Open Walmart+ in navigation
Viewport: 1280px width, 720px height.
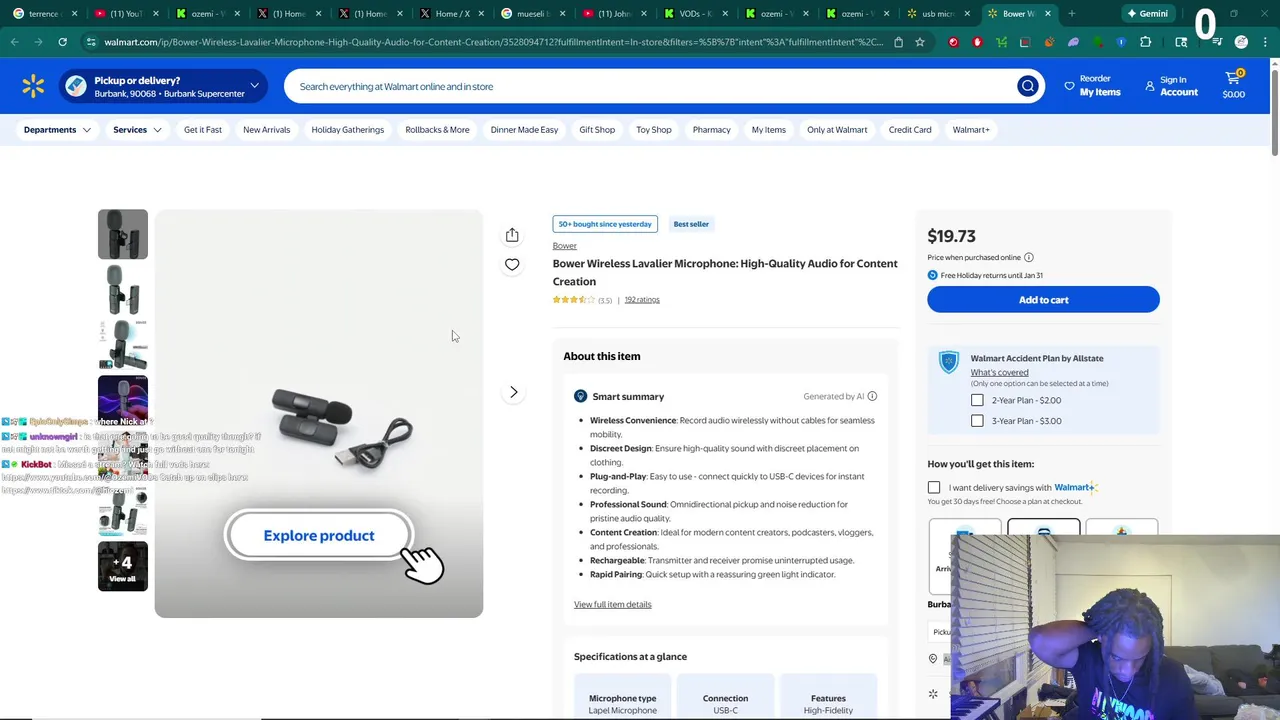(x=971, y=130)
